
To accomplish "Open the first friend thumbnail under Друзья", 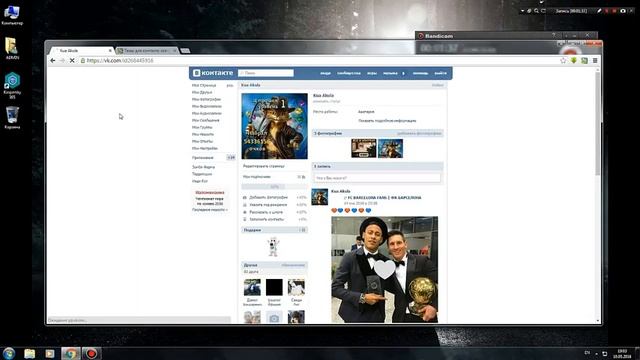I will pos(252,287).
